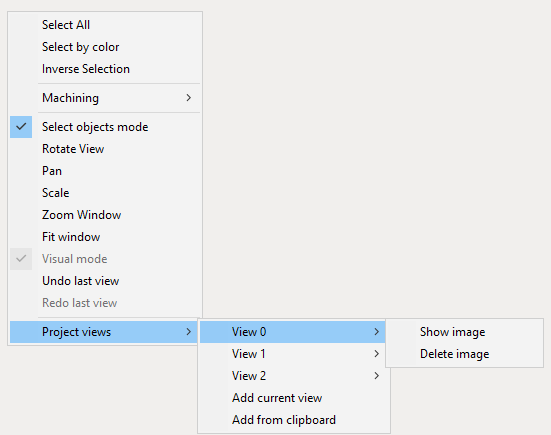Expand the Machining submenu arrow
The height and width of the screenshot is (435, 551).
[x=189, y=98]
